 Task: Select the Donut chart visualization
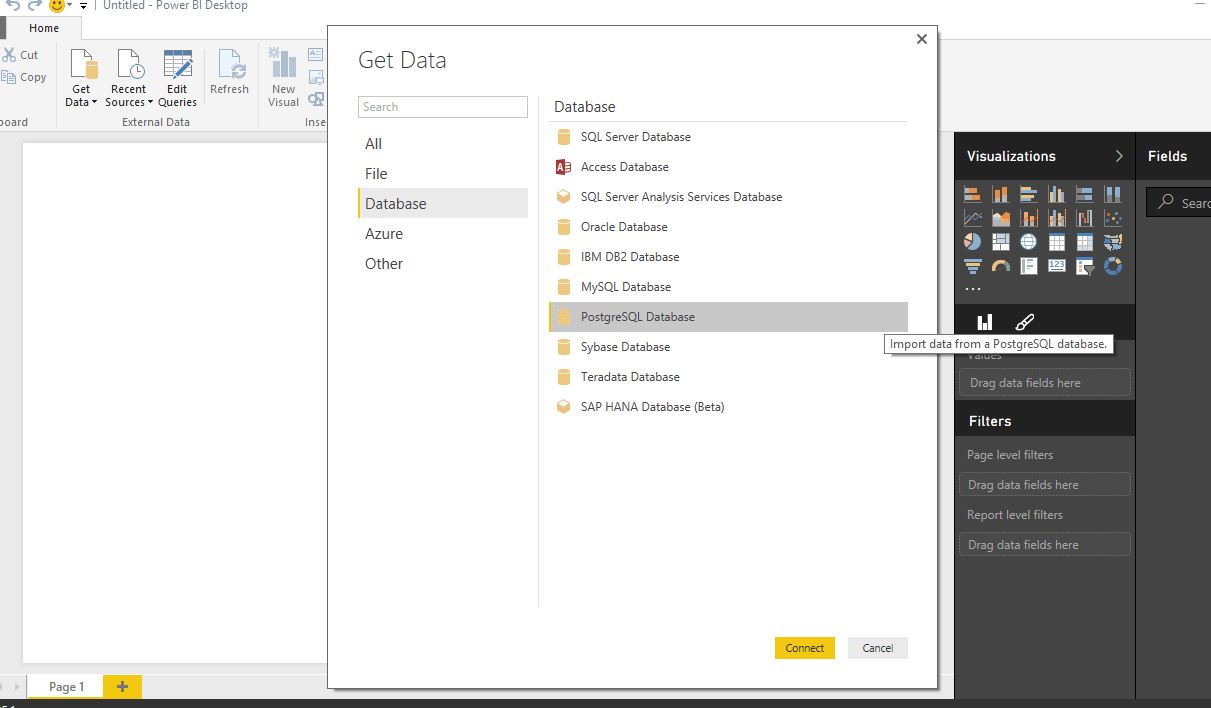pos(1112,266)
